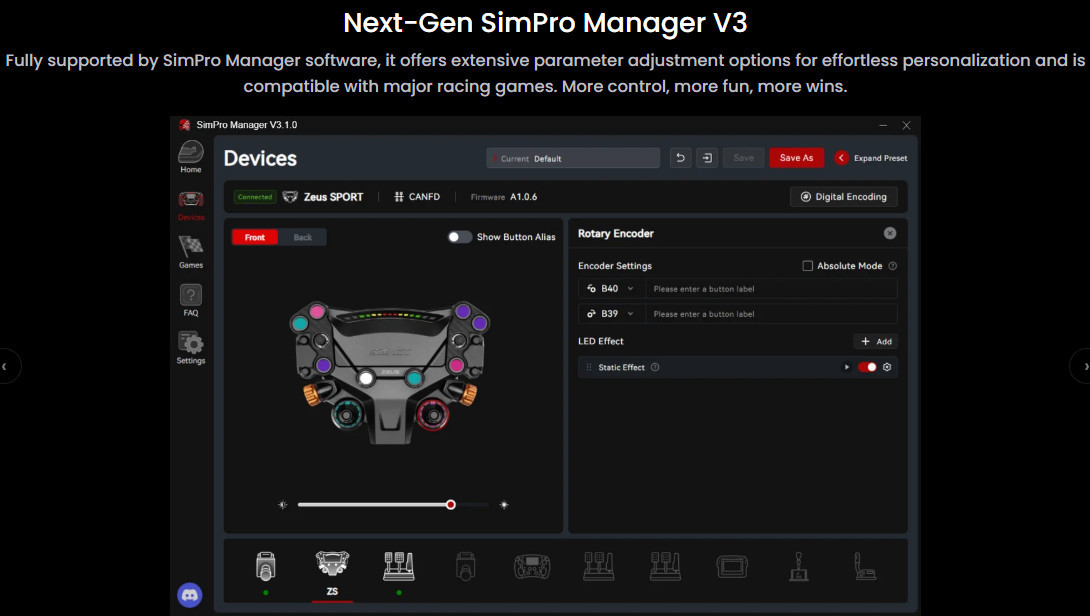The height and width of the screenshot is (616, 1090).
Task: Add a new LED Effect
Action: [876, 341]
